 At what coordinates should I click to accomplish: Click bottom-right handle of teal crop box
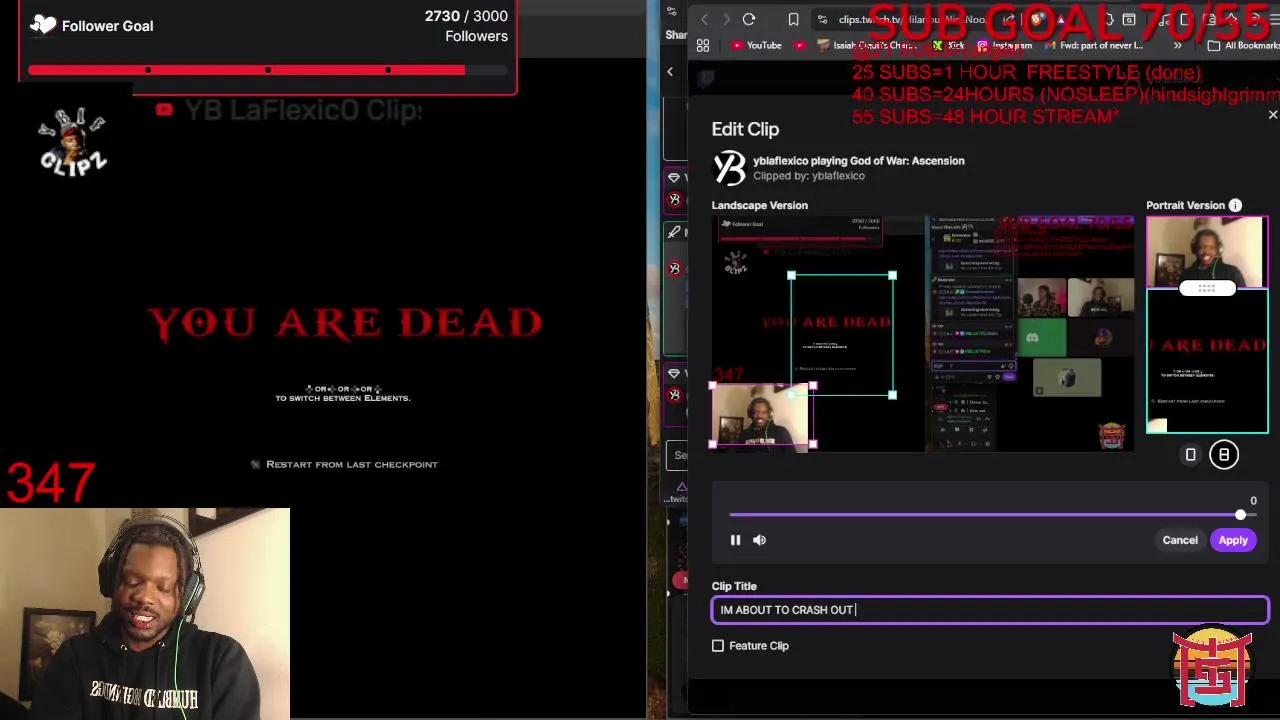click(892, 395)
